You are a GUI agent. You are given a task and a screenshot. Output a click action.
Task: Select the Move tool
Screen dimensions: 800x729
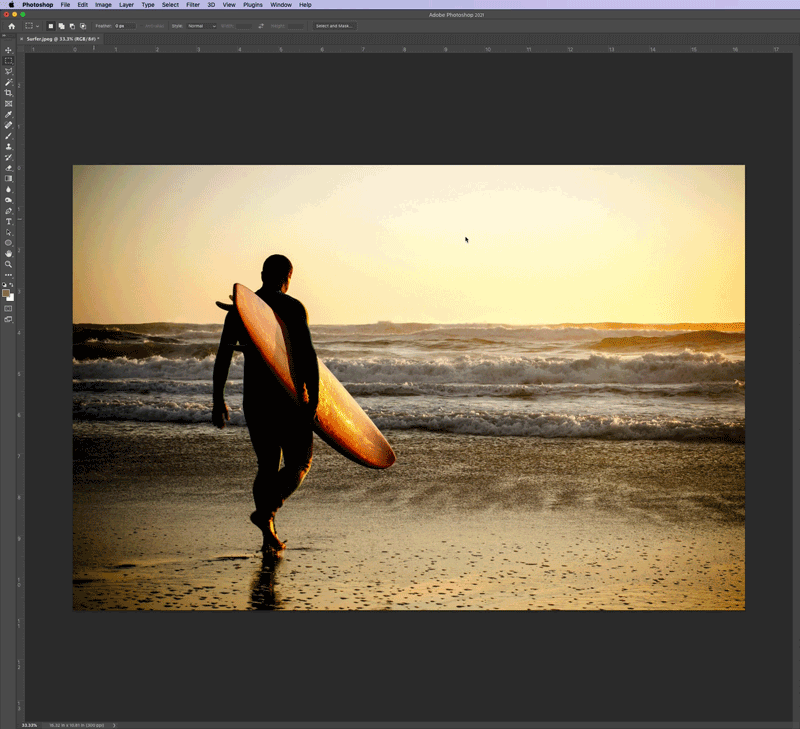pos(8,50)
